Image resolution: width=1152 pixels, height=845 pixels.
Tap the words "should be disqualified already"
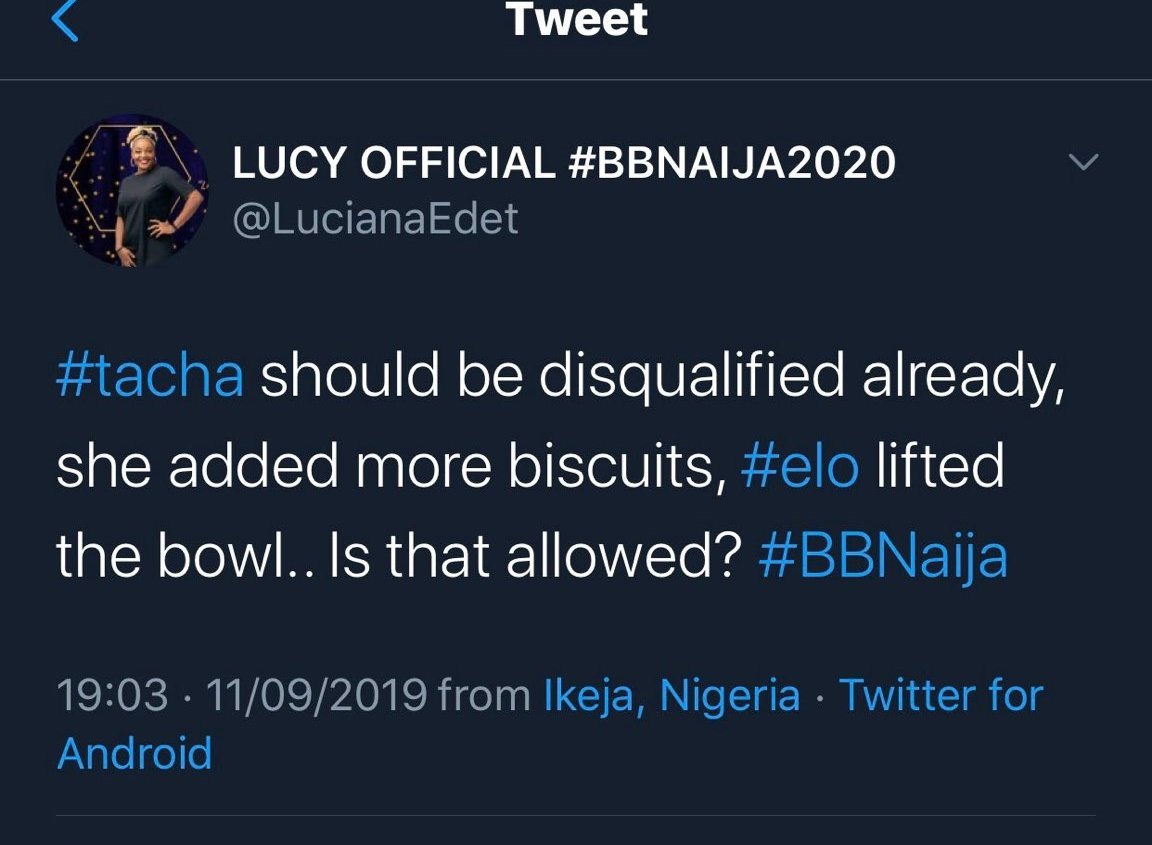point(662,377)
